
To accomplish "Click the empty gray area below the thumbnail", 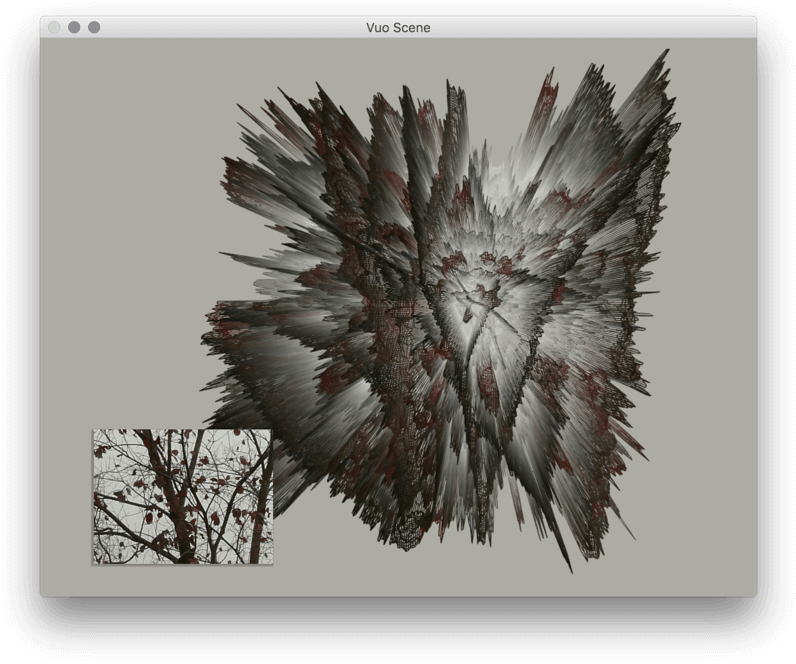I will (x=182, y=581).
